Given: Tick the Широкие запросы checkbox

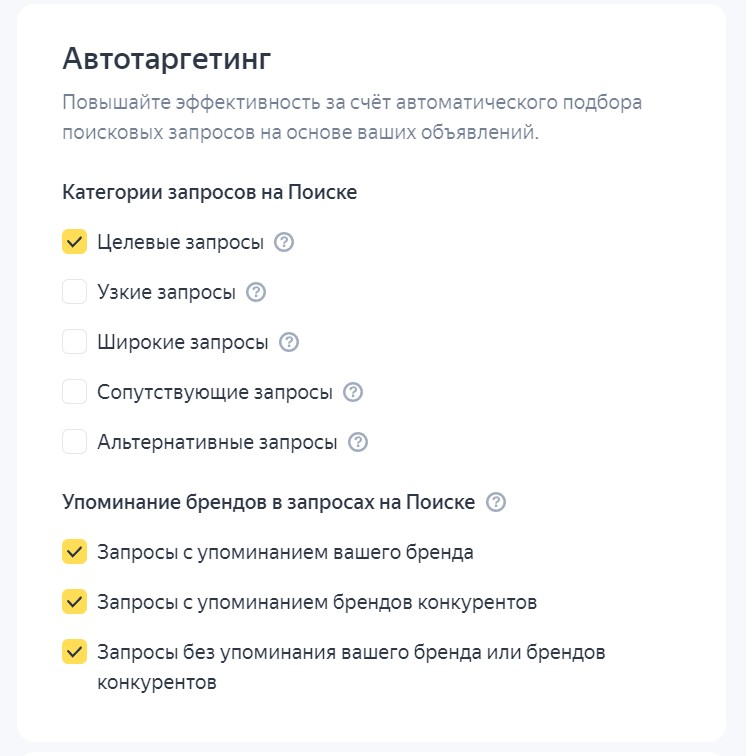Looking at the screenshot, I should 74,342.
